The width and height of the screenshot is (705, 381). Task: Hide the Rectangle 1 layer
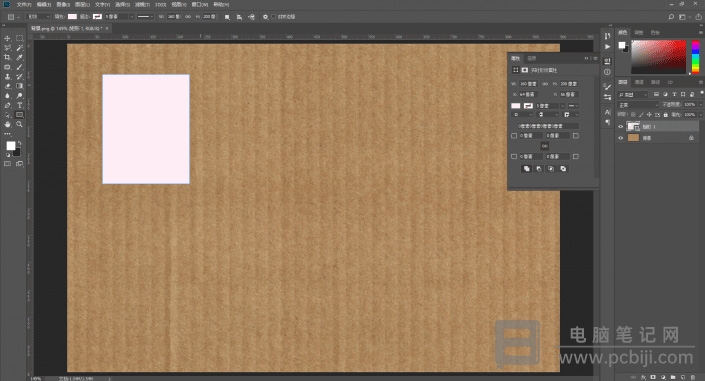[x=621, y=127]
